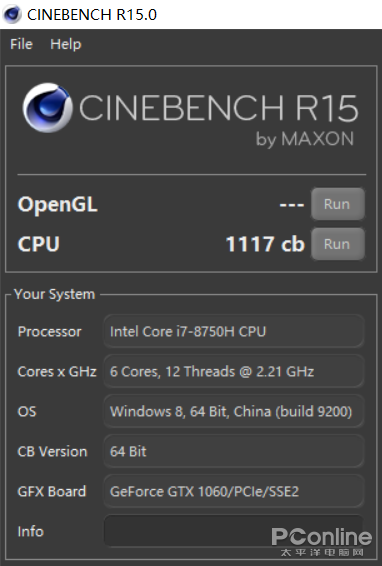382x566 pixels.
Task: Select the OS field showing Windows 8
Action: coord(233,412)
